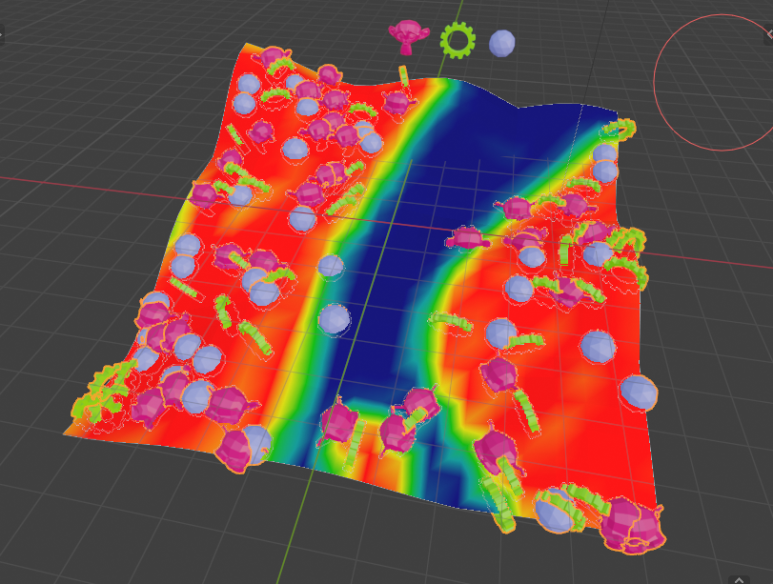Screen dimensions: 773x584
Task: Select the lavender sphere above the terrain
Action: click(502, 43)
